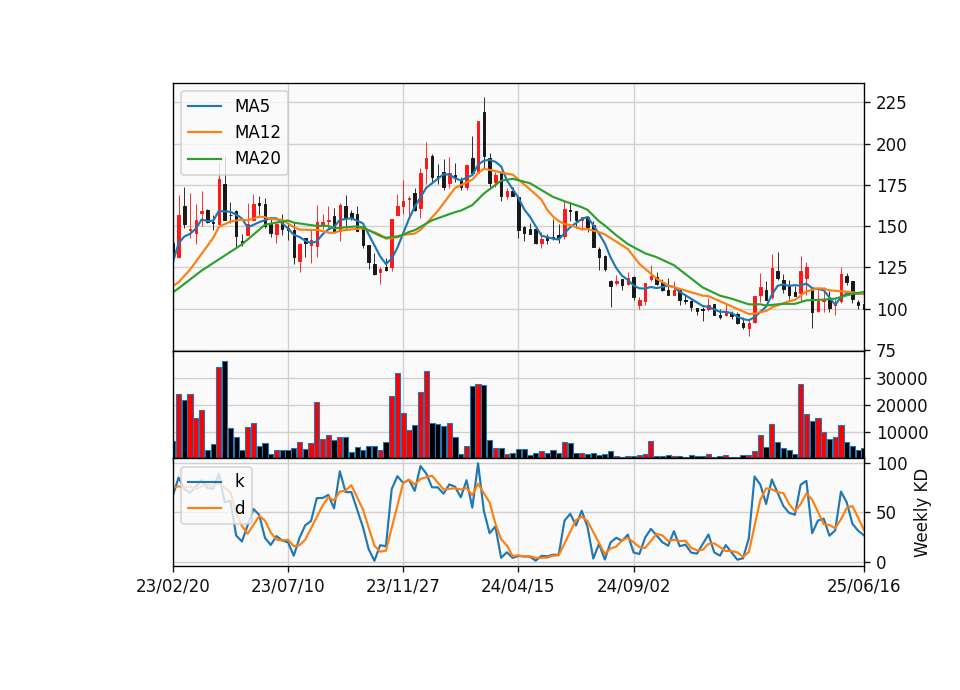The image size is (960, 690).
Task: Click the 20000 volume axis label
Action: (901, 405)
